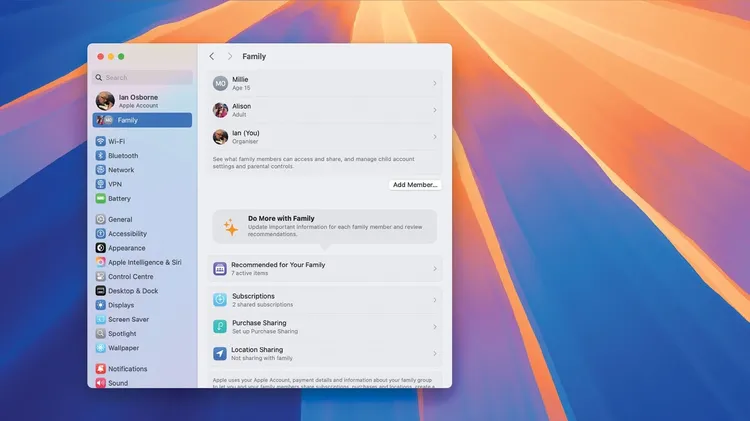
Task: Click the Appearance icon
Action: coord(100,248)
